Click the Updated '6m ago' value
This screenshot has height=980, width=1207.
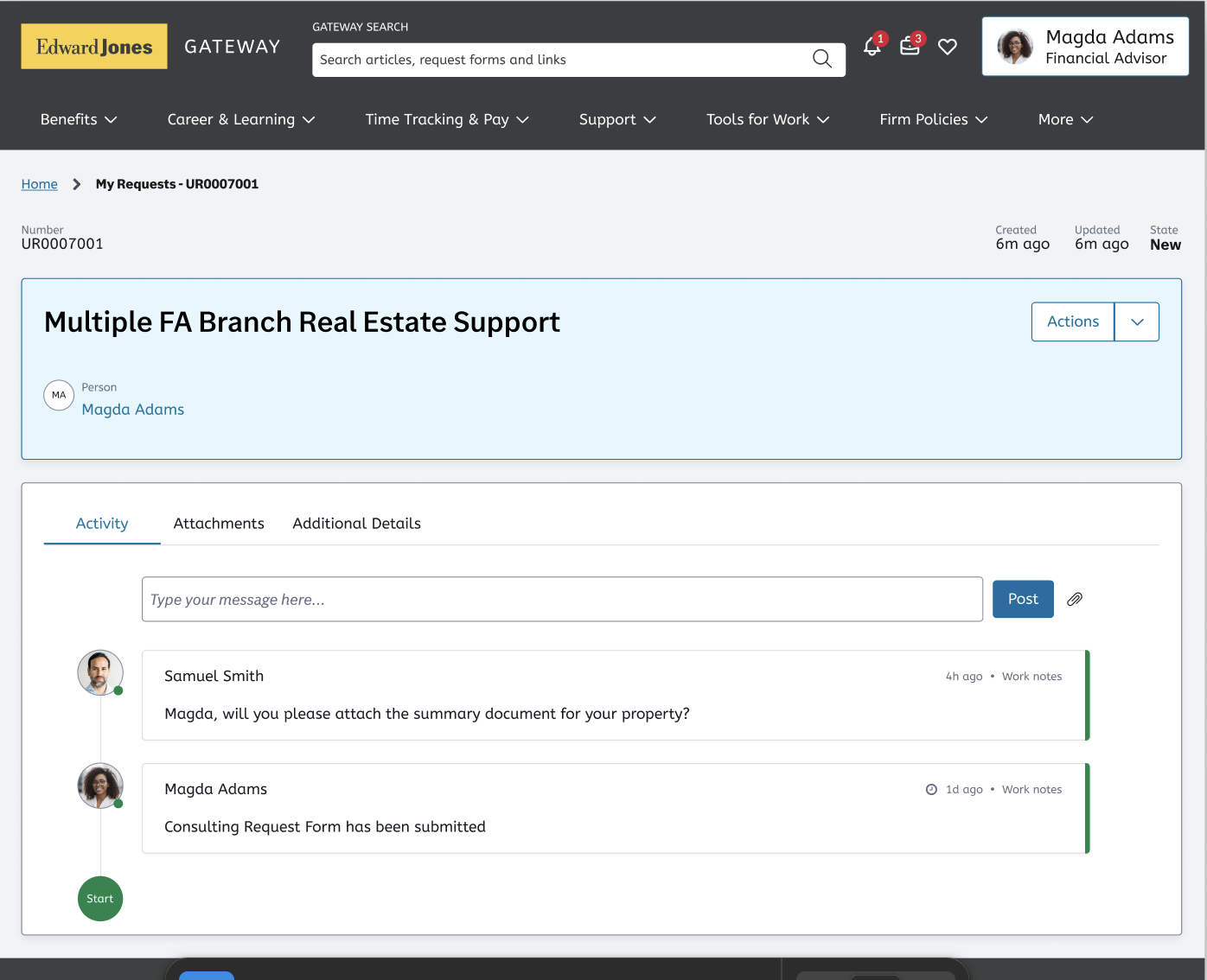(x=1102, y=245)
